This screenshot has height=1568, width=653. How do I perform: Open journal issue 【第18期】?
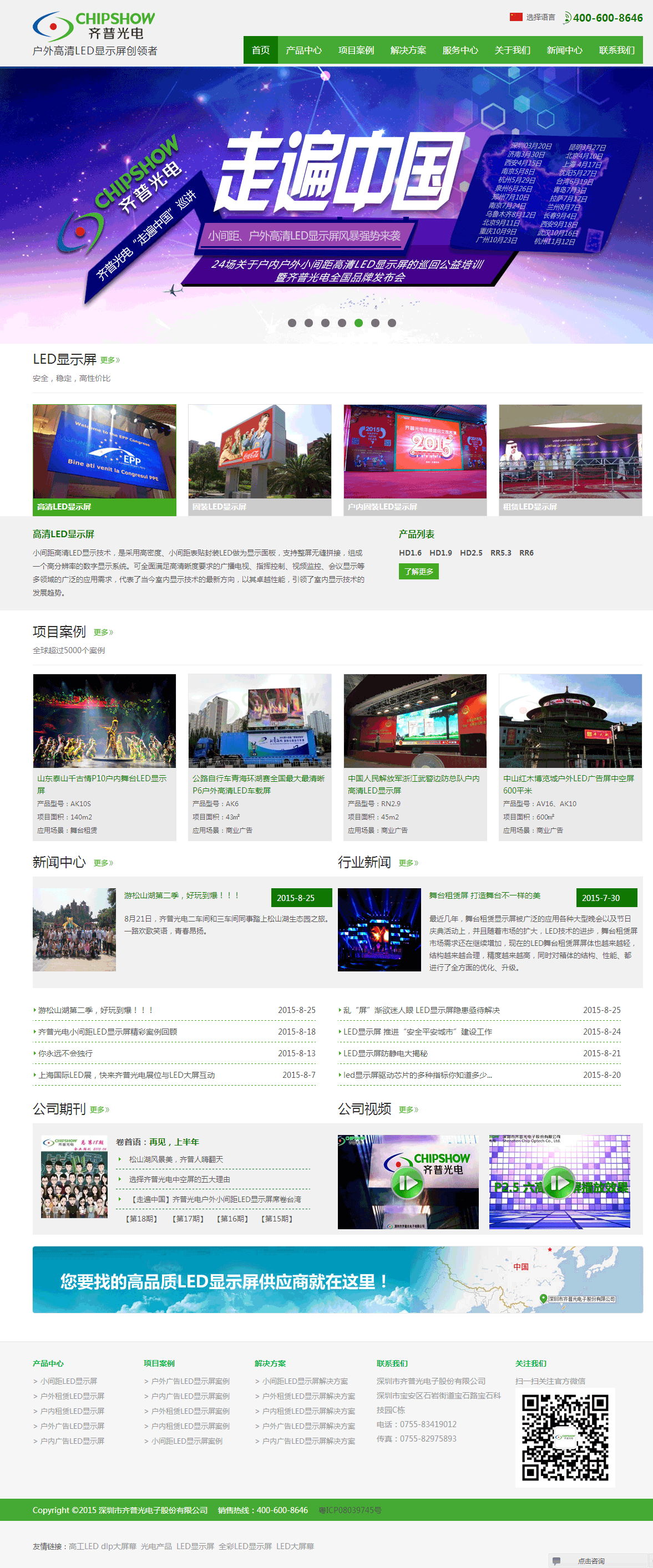[141, 1219]
